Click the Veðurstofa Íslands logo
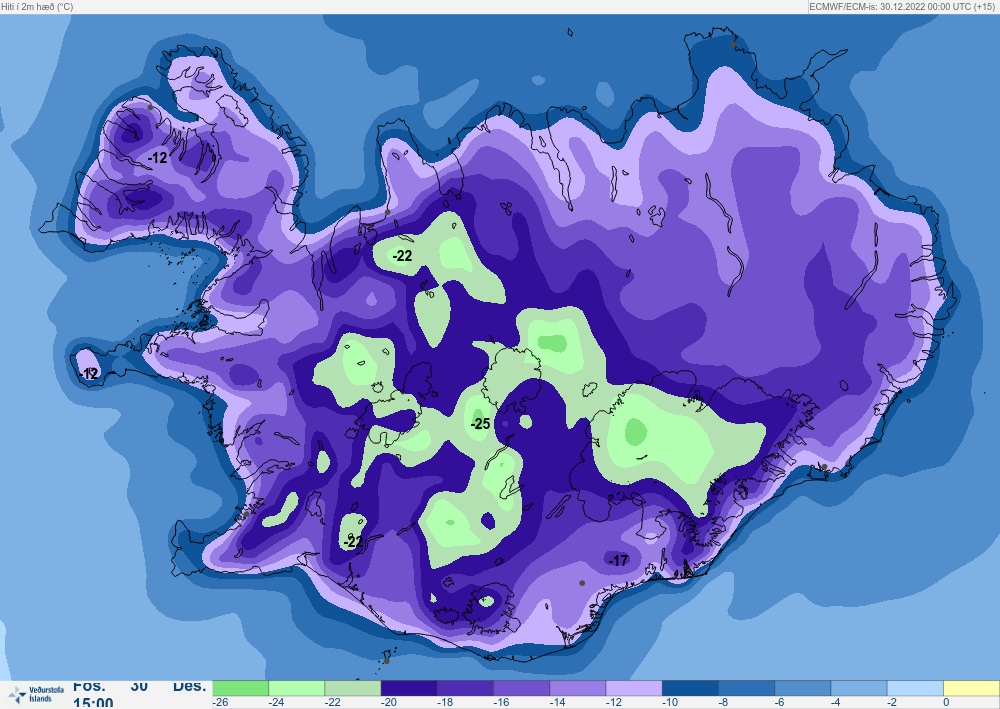Image resolution: width=1000 pixels, height=709 pixels. [x=36, y=694]
